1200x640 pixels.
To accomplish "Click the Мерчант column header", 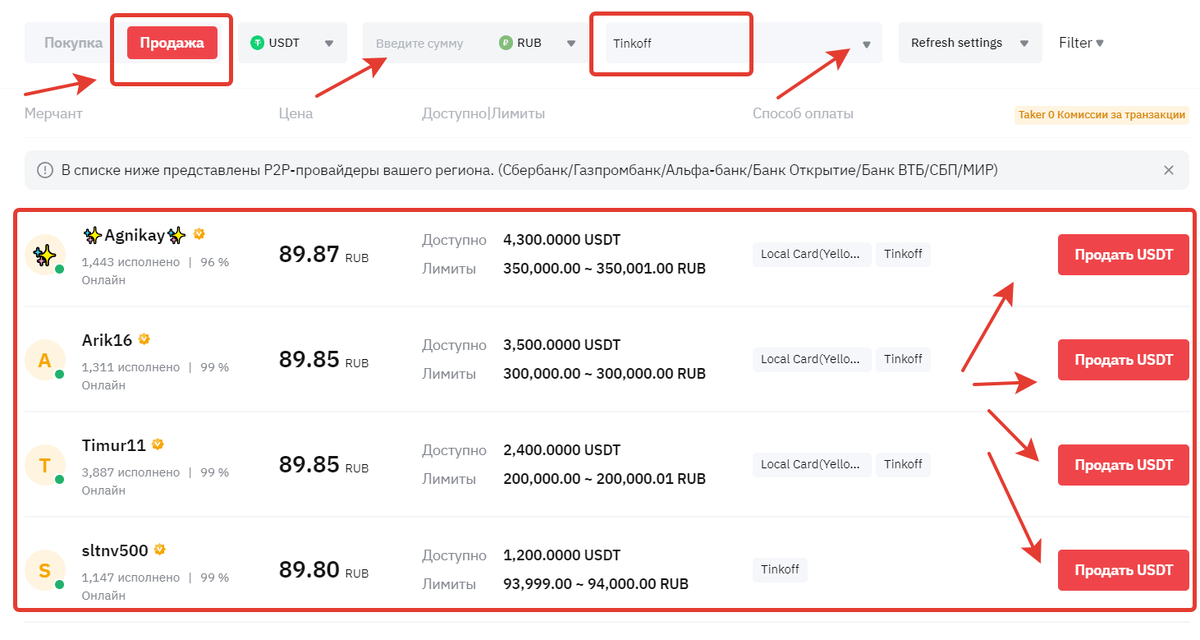I will 54,114.
